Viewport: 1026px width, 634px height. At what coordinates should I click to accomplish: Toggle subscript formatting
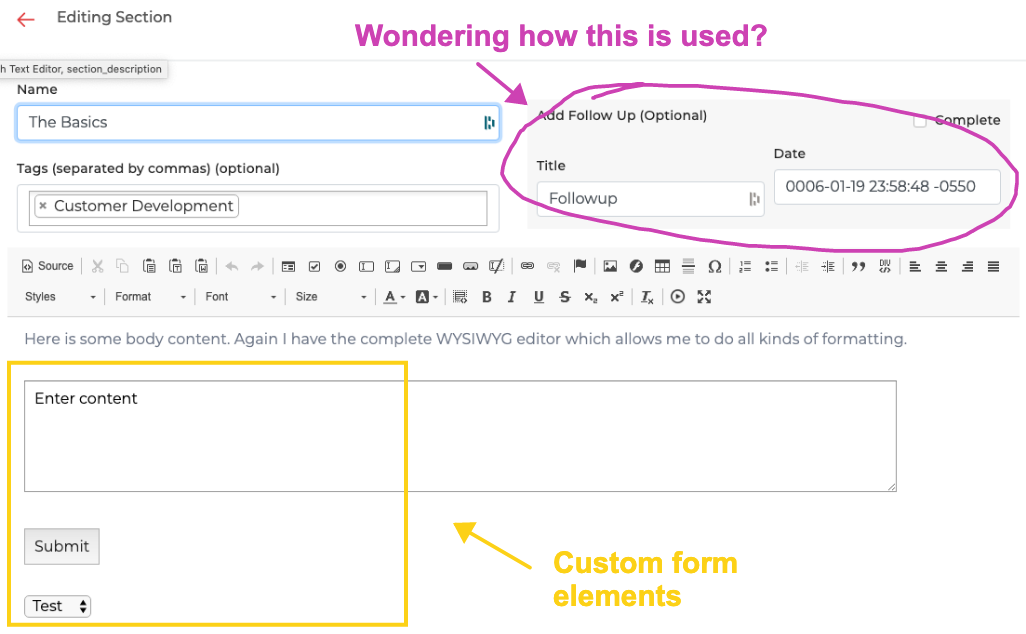coord(590,297)
